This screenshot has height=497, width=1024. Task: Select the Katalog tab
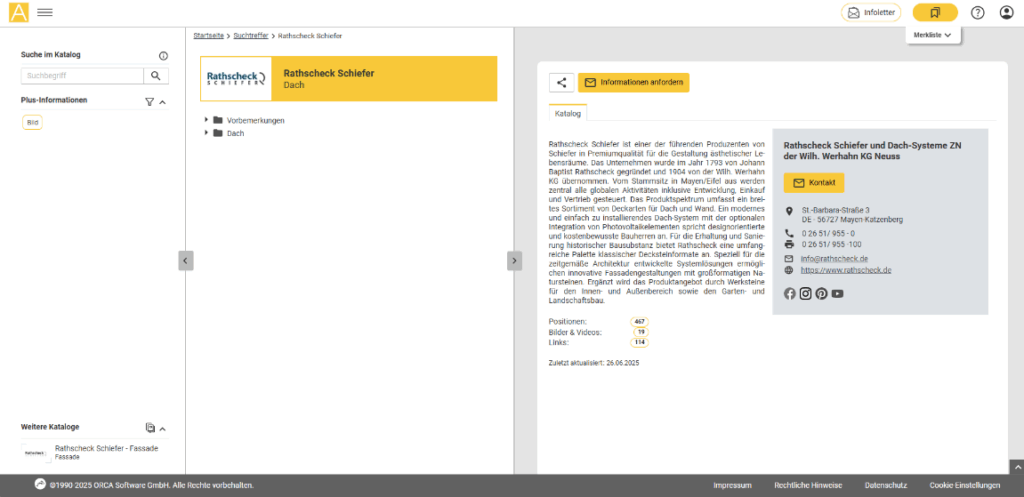568,113
